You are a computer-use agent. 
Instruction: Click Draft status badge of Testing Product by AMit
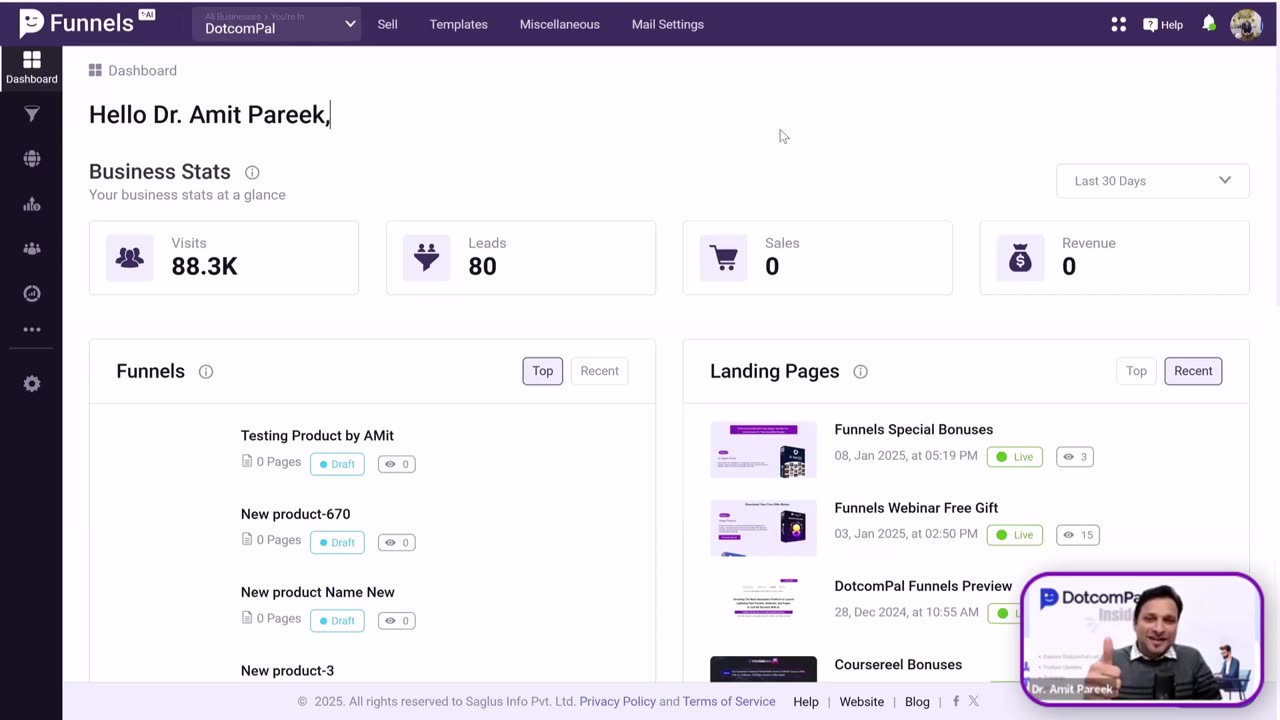(337, 464)
